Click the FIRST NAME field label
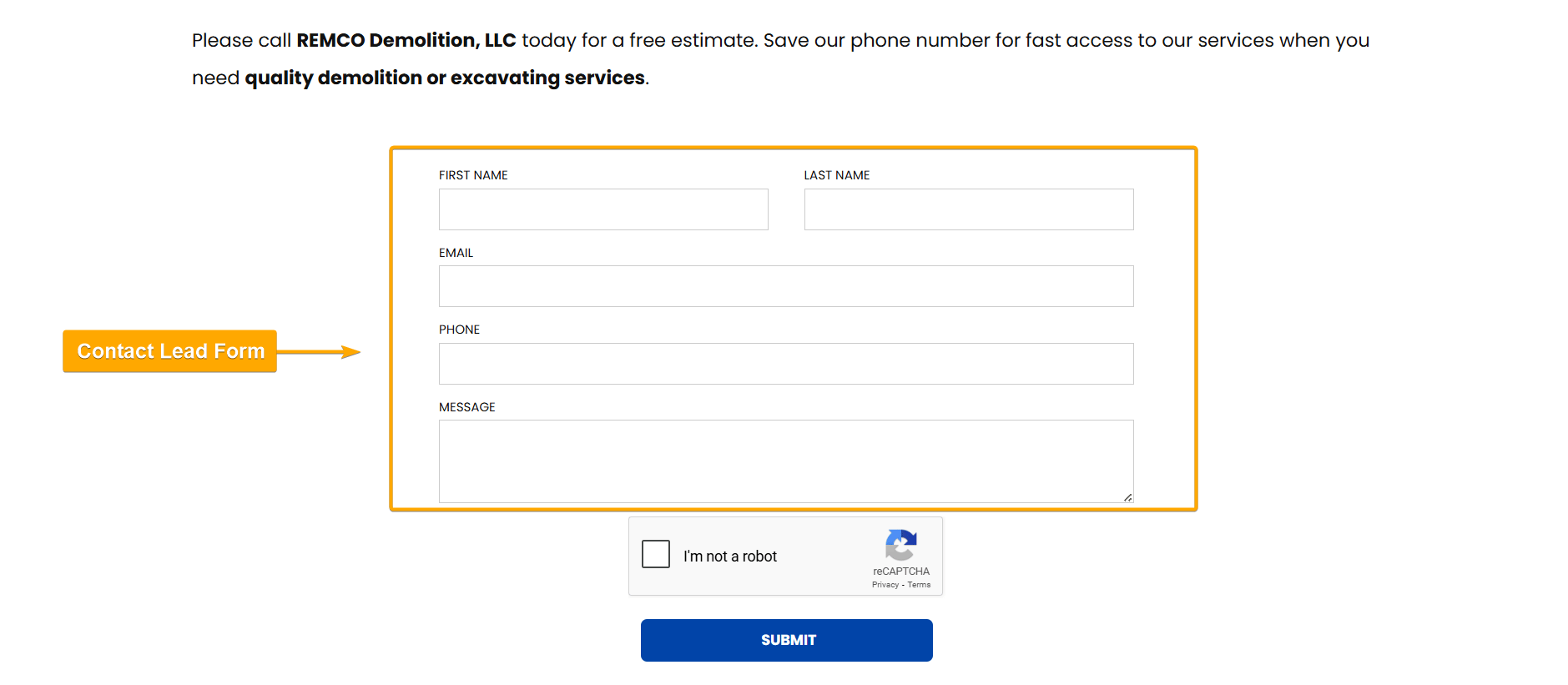This screenshot has width=1568, height=685. (x=472, y=175)
